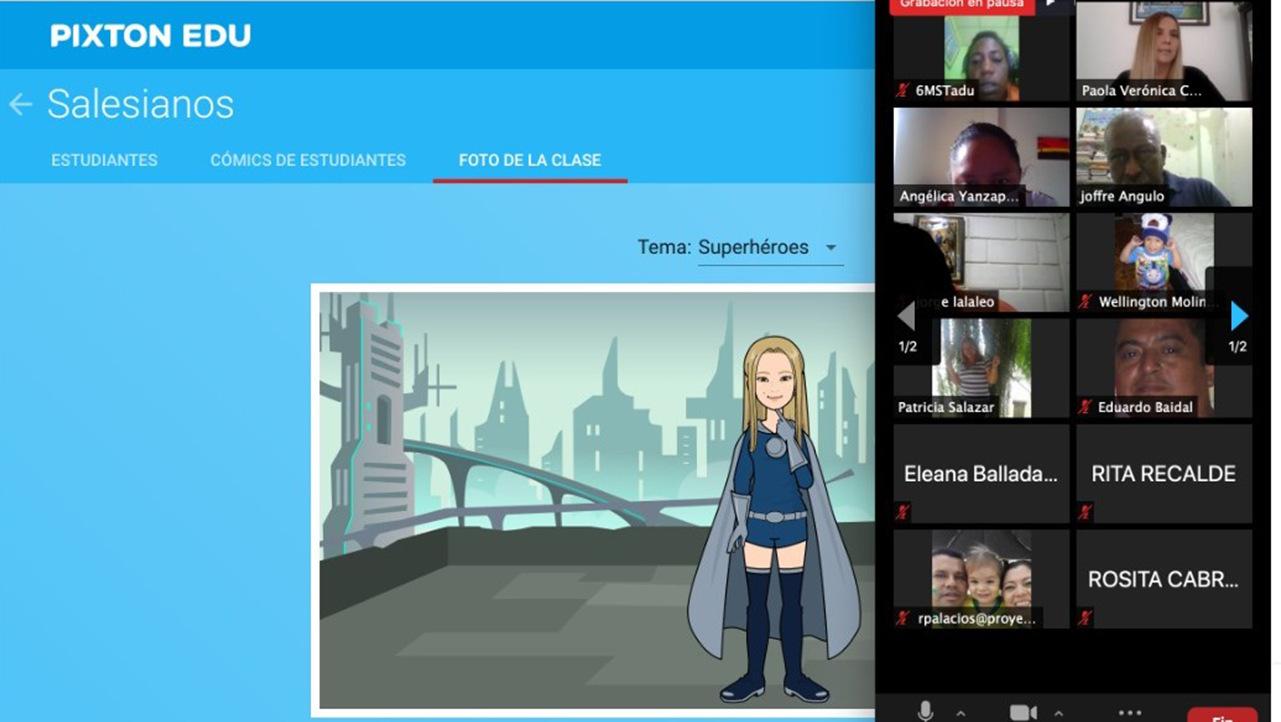Select Eduardo Baidal video tile

click(x=1164, y=368)
